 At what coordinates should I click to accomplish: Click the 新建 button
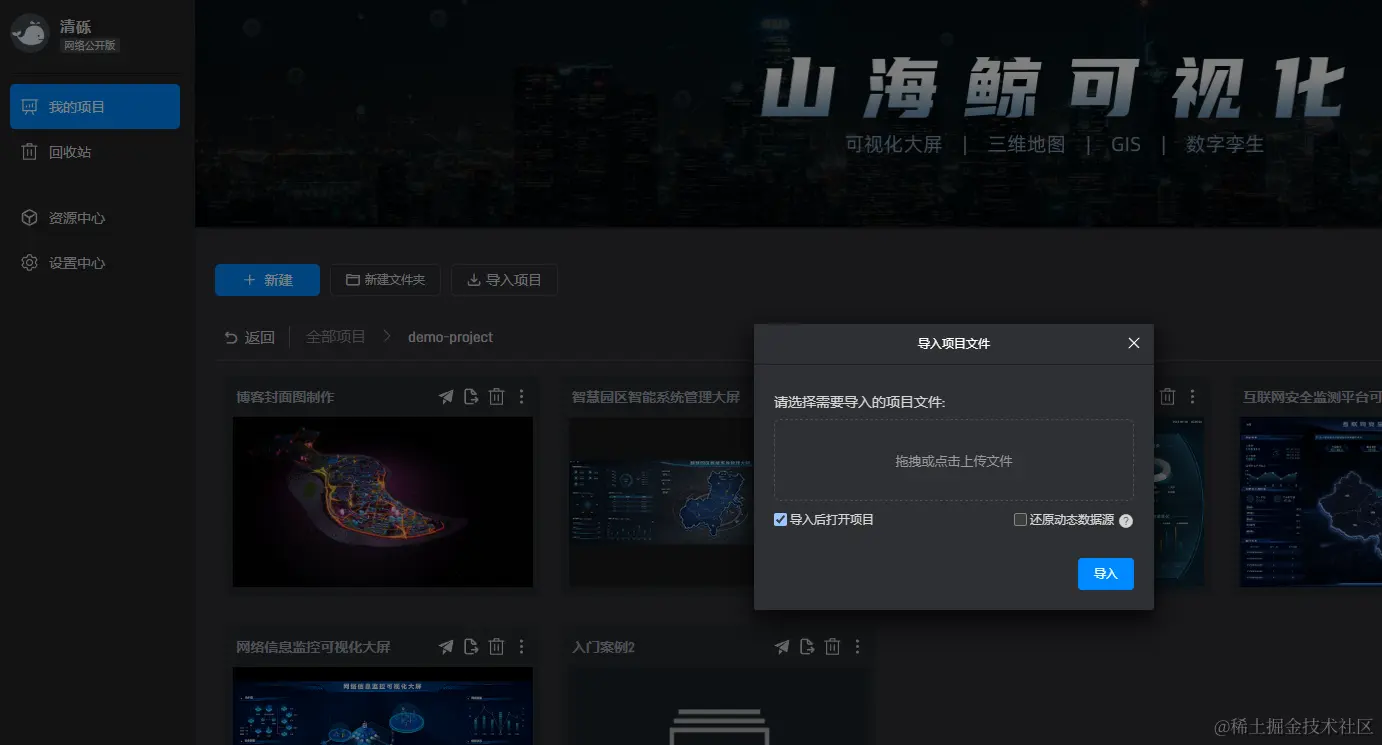click(267, 280)
